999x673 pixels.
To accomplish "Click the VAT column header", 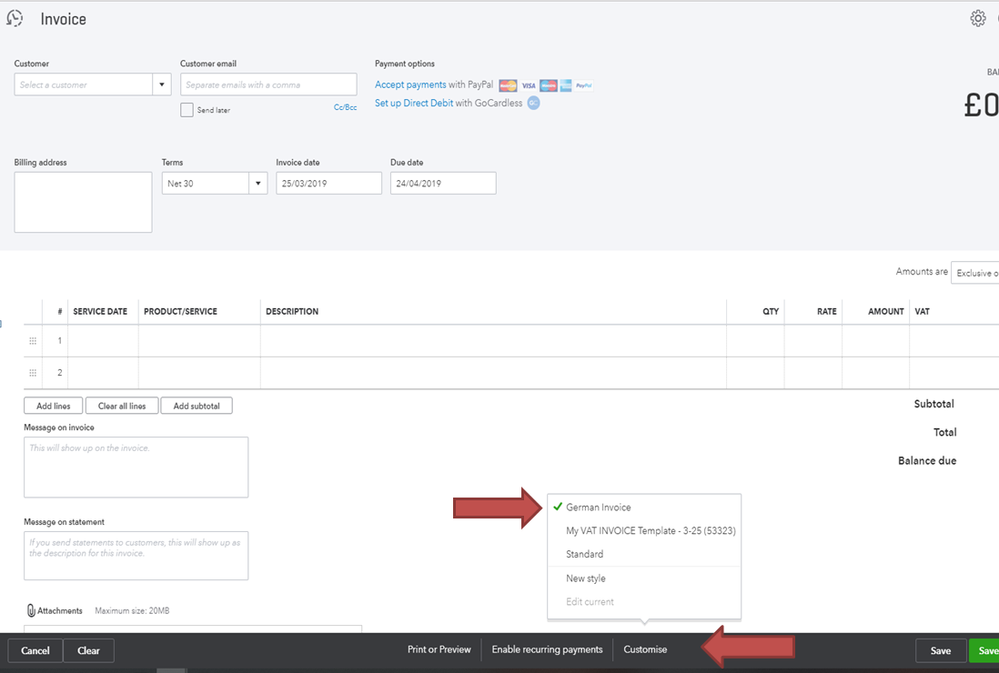I will coord(922,312).
